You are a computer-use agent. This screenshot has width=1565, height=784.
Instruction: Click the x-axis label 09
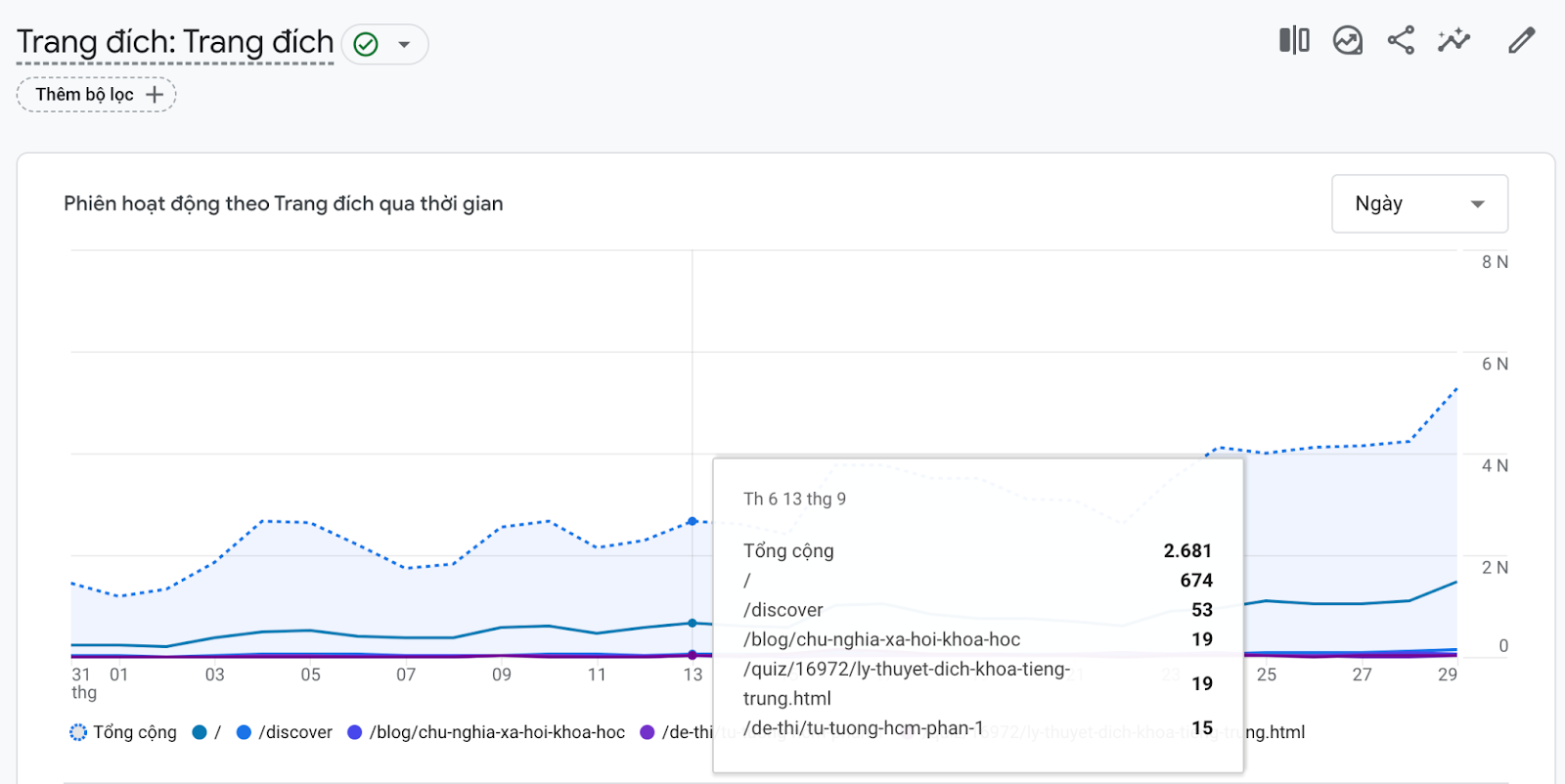point(501,675)
